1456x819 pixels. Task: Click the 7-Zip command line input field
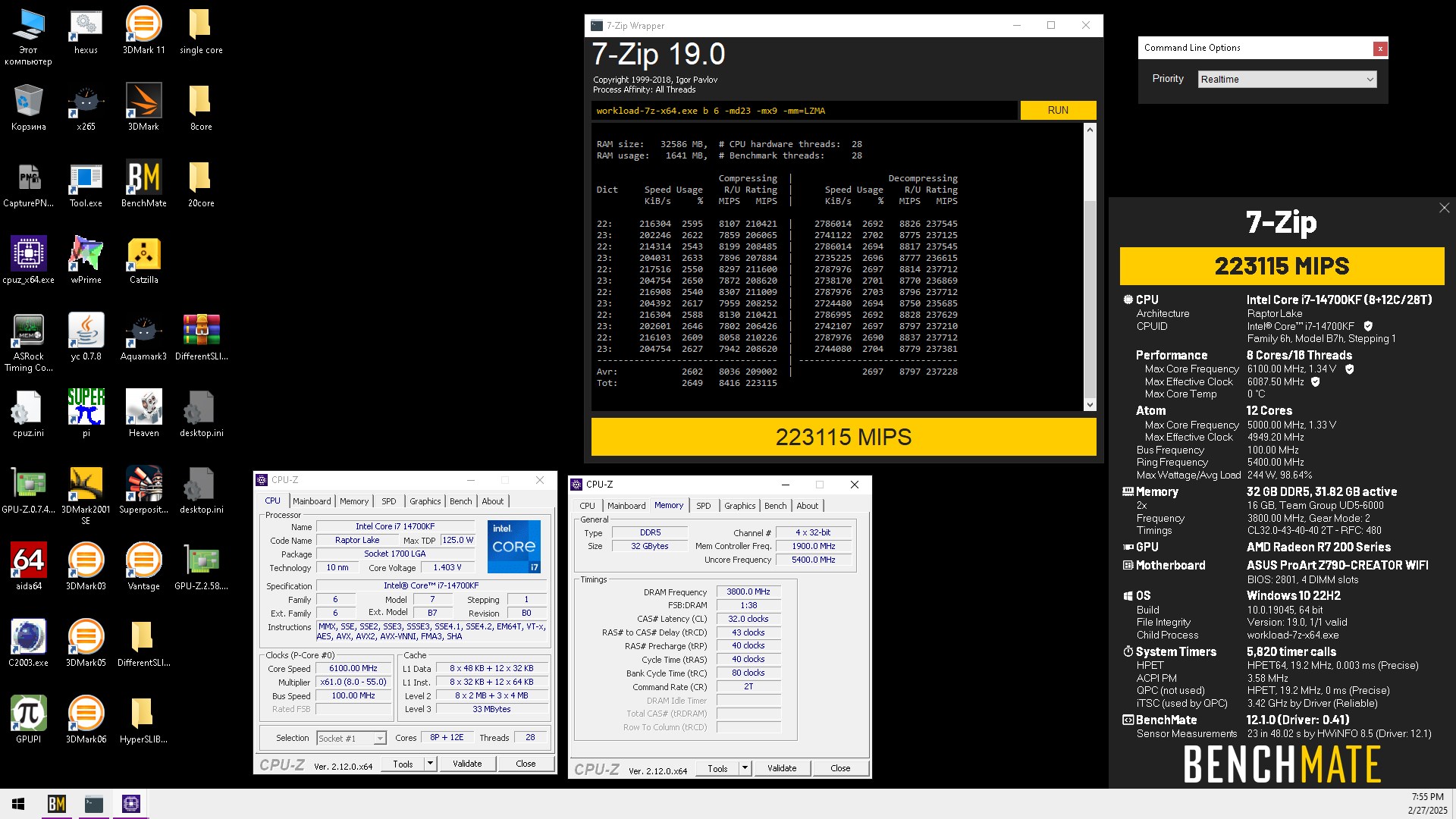tap(804, 111)
